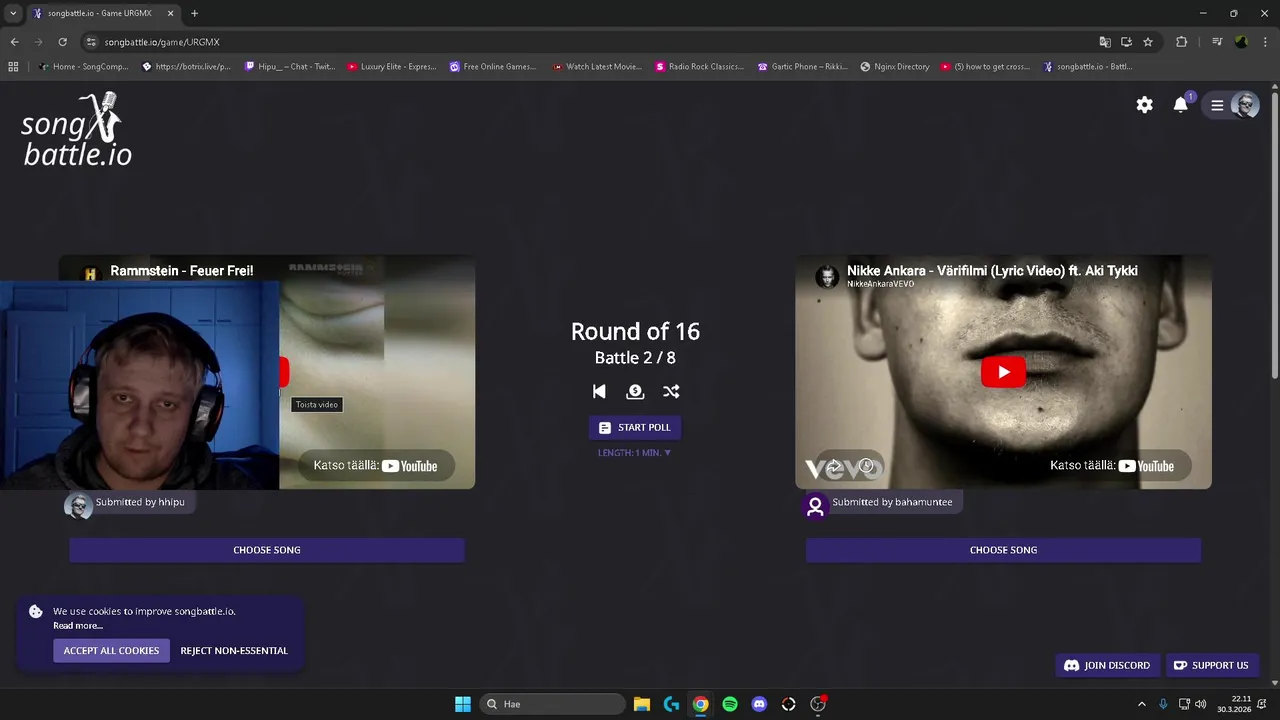The image size is (1280, 720).
Task: Open the cookies "Read more..." link
Action: 78,626
